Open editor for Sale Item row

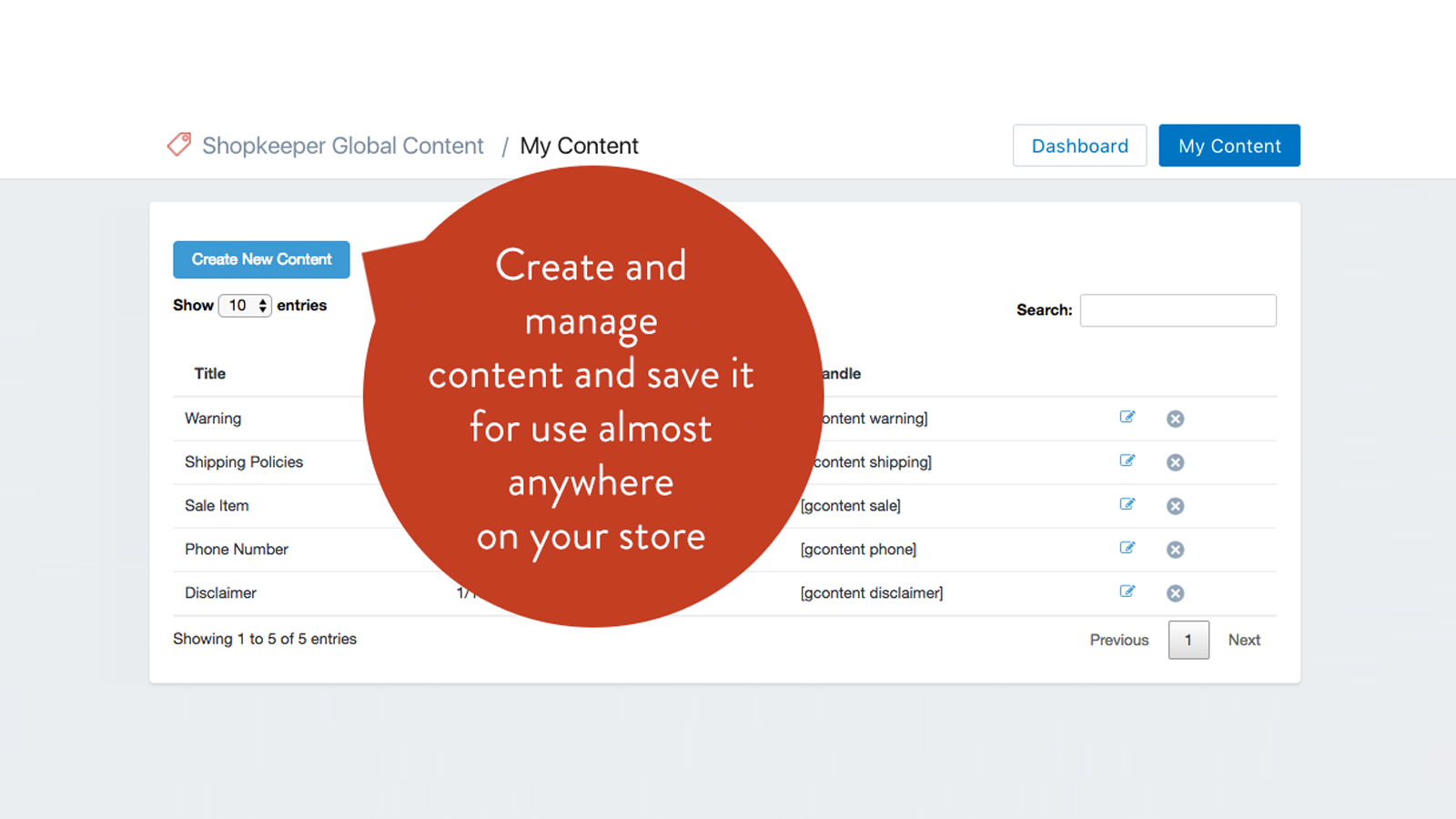click(1127, 505)
